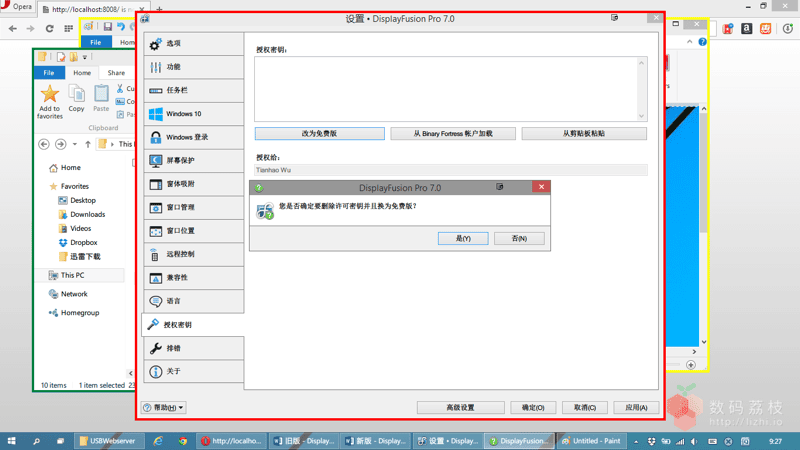Open 排错 troubleshooting section

click(194, 348)
